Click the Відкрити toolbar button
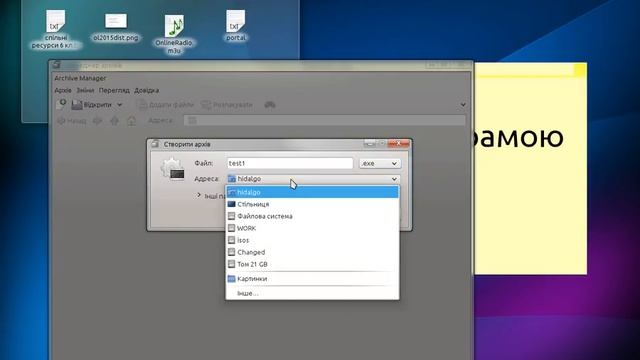 [x=91, y=105]
